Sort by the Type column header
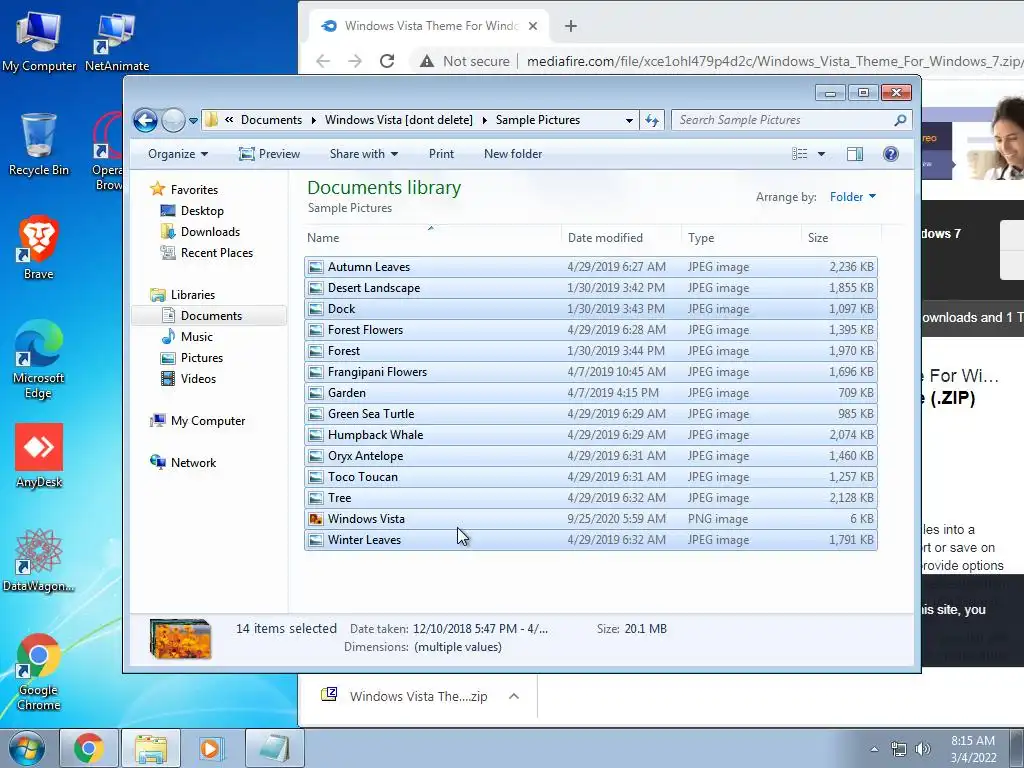The height and width of the screenshot is (768, 1024). [741, 238]
